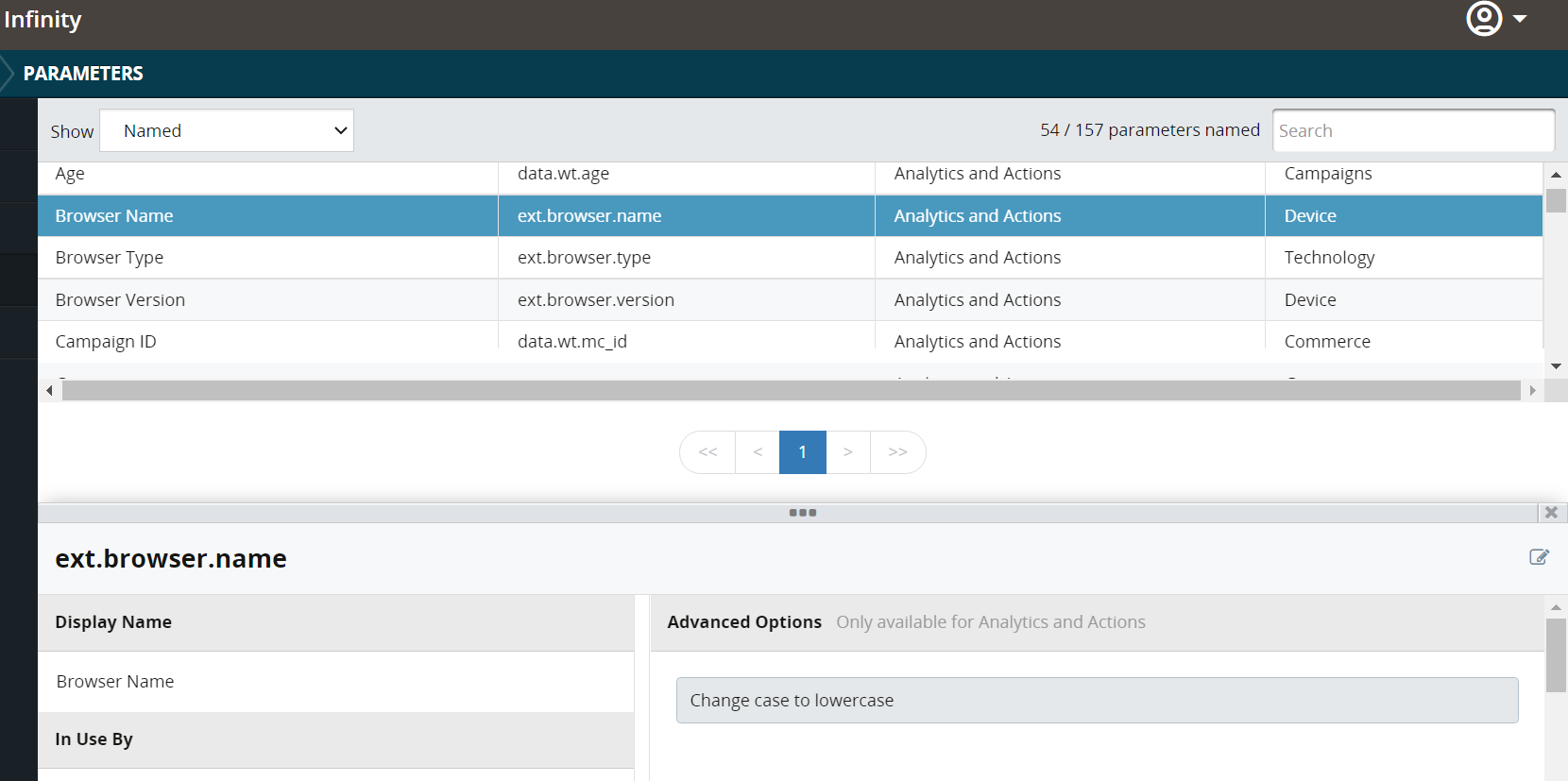Go to previous page with < button
The width and height of the screenshot is (1568, 781).
click(x=758, y=452)
